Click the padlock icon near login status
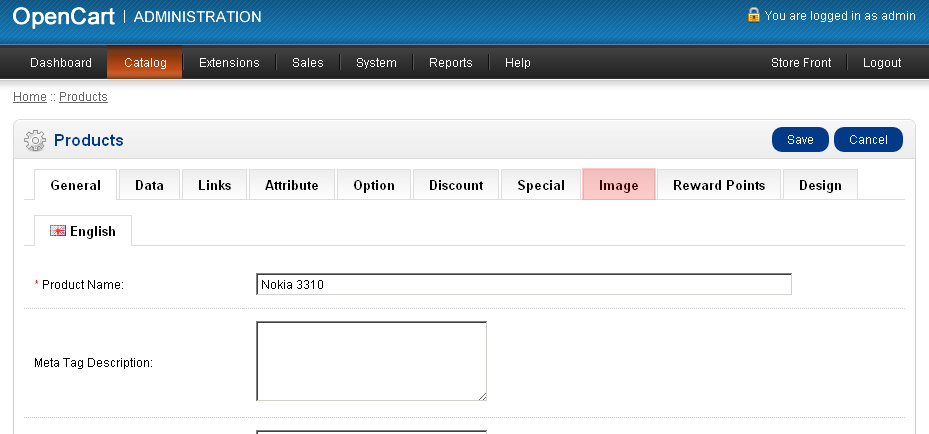This screenshot has width=929, height=434. point(753,15)
